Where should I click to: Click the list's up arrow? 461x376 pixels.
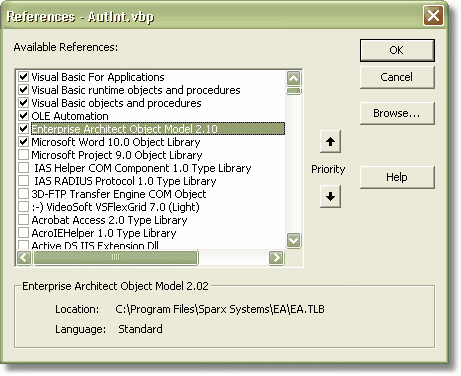point(294,78)
